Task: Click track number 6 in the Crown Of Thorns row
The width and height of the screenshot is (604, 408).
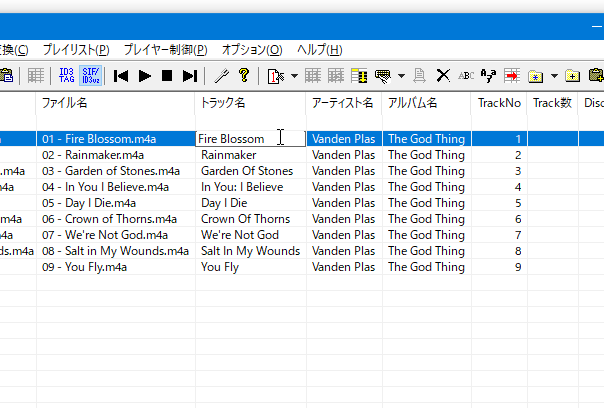Action: click(518, 219)
